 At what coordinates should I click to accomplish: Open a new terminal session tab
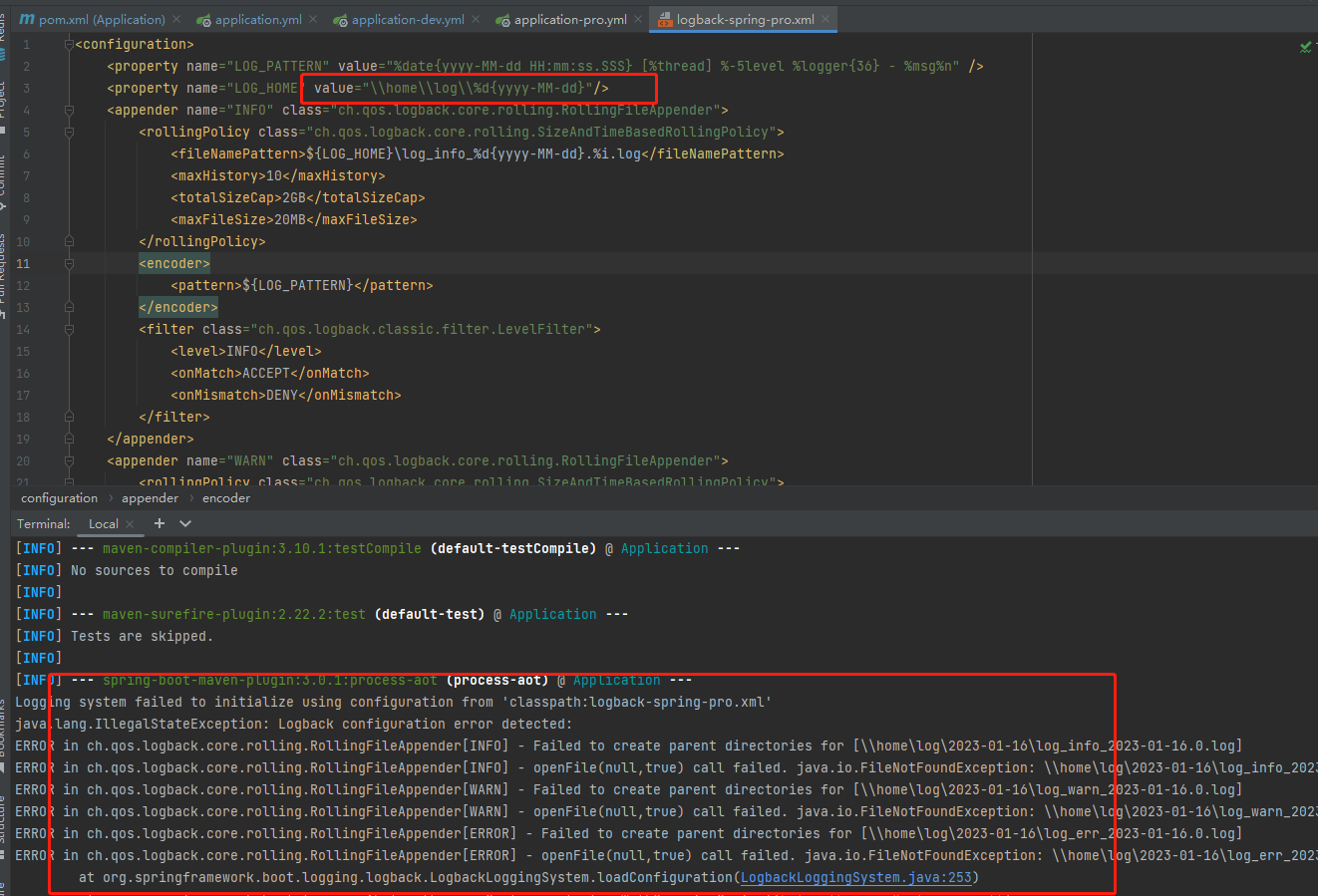pyautogui.click(x=160, y=523)
